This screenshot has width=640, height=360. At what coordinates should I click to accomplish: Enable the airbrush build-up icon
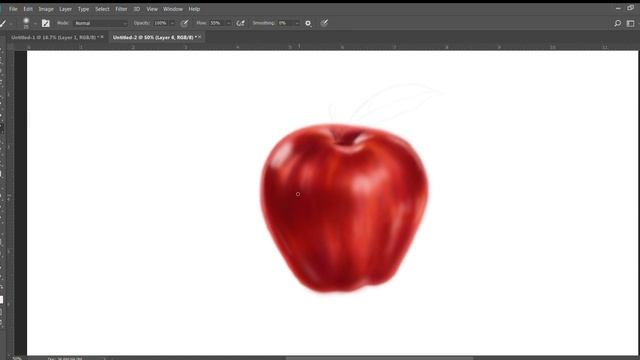point(240,23)
